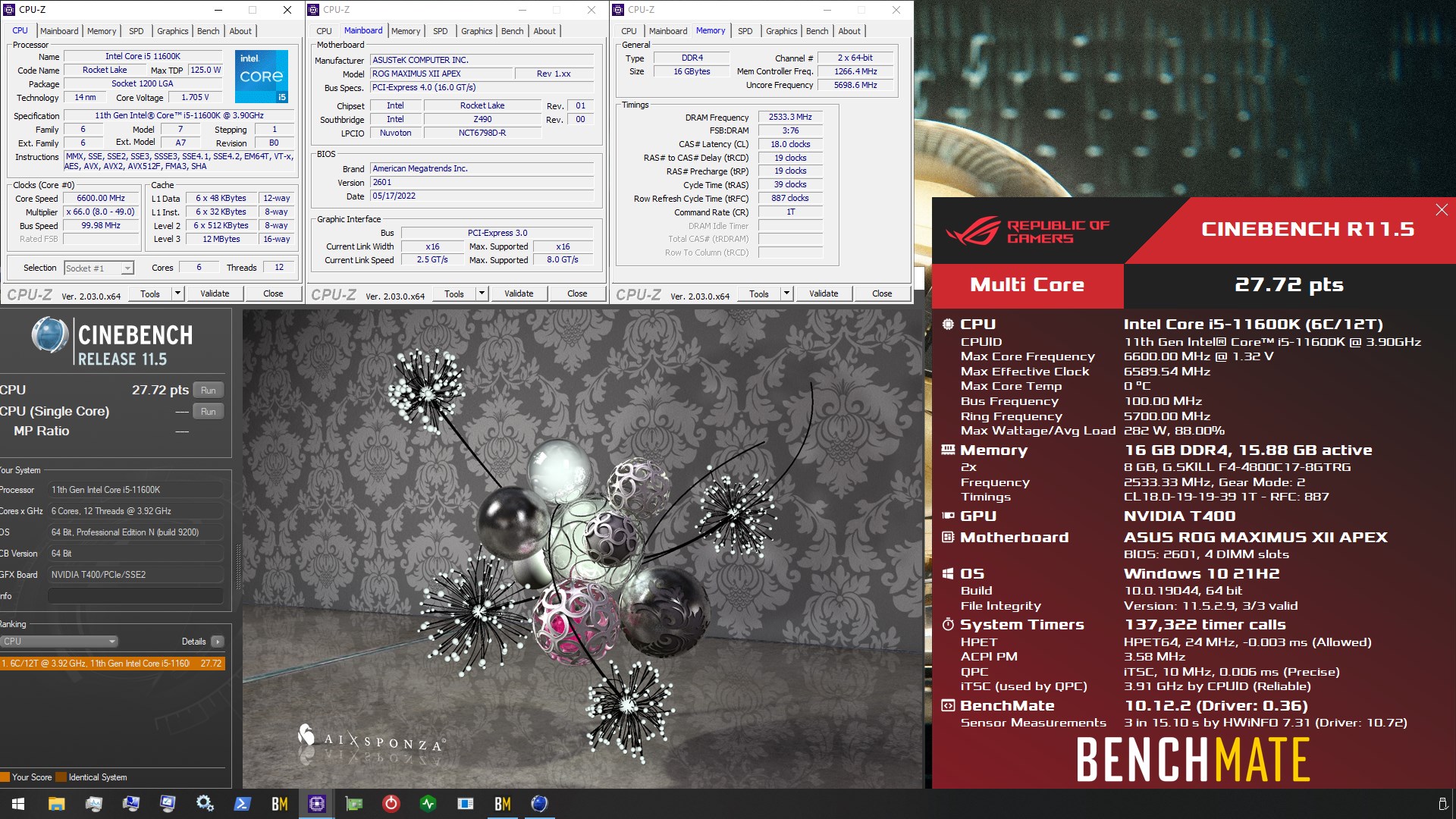Switch to the CPU-Z taskbar icon
The width and height of the screenshot is (1456, 819).
click(316, 804)
